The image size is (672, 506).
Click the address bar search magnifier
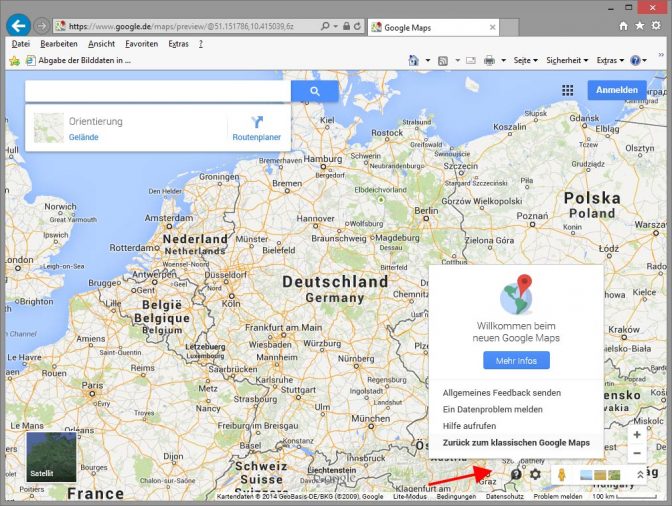click(325, 27)
